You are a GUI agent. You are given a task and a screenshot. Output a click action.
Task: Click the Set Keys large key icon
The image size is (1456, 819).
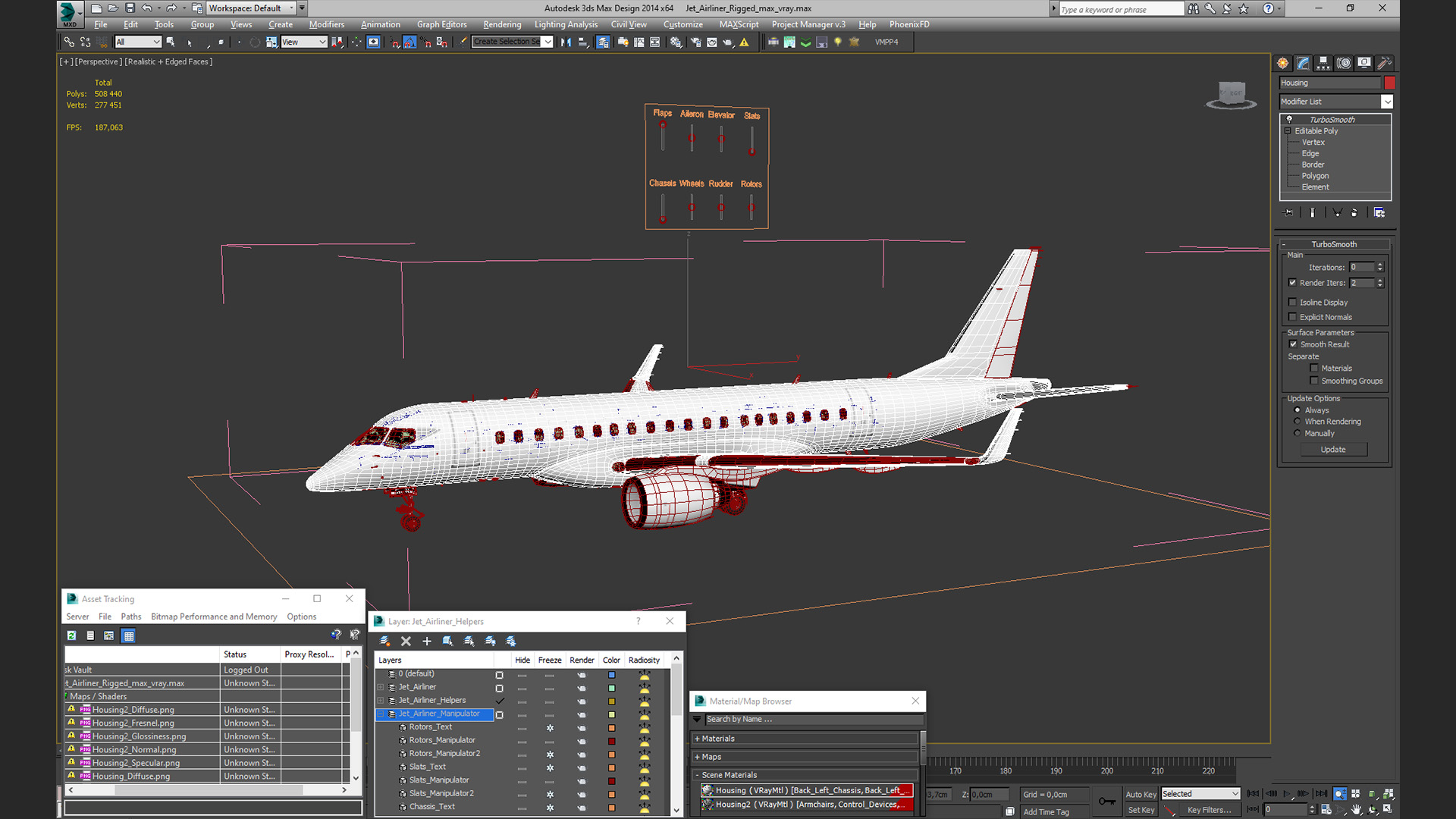click(1107, 802)
